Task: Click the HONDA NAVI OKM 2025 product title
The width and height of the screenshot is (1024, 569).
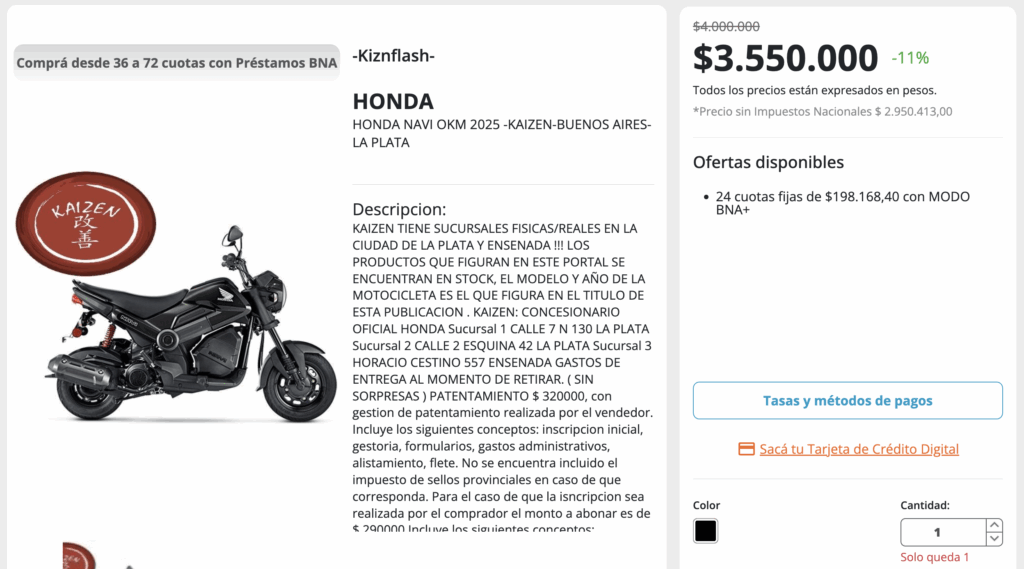Action: click(501, 134)
